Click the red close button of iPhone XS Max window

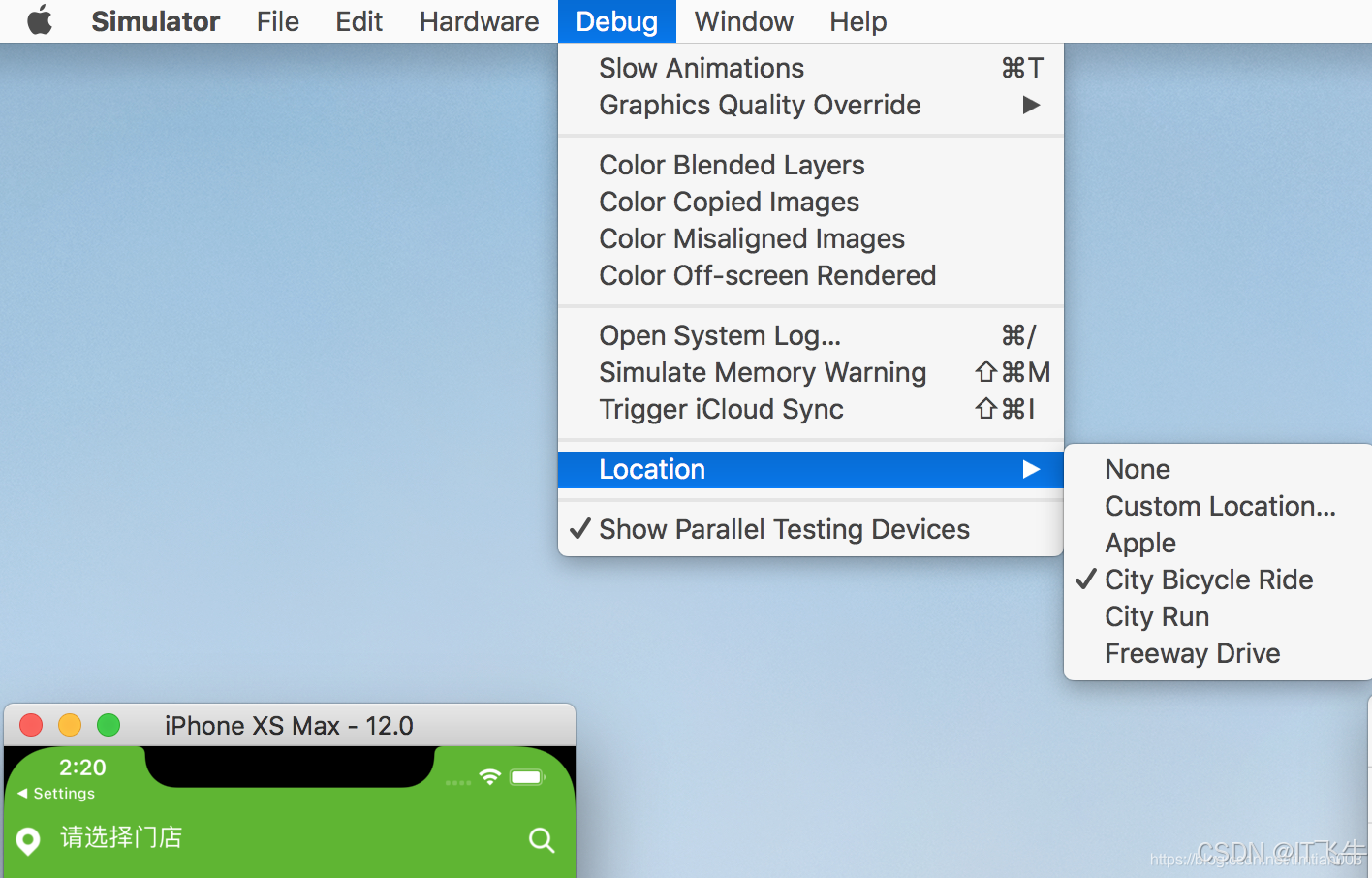(x=31, y=725)
